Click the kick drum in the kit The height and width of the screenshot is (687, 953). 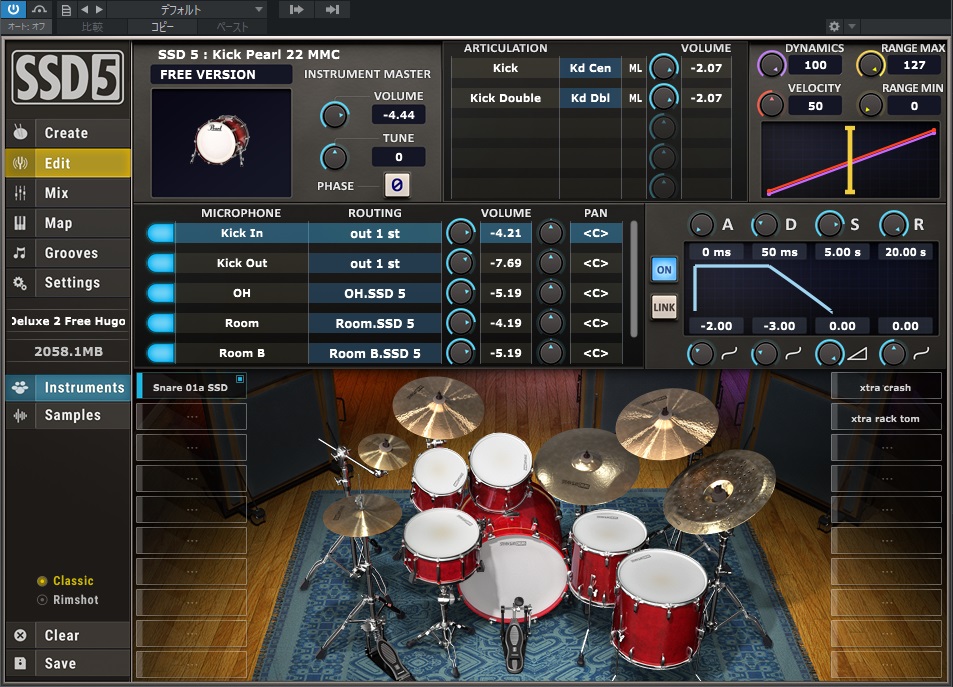click(511, 577)
